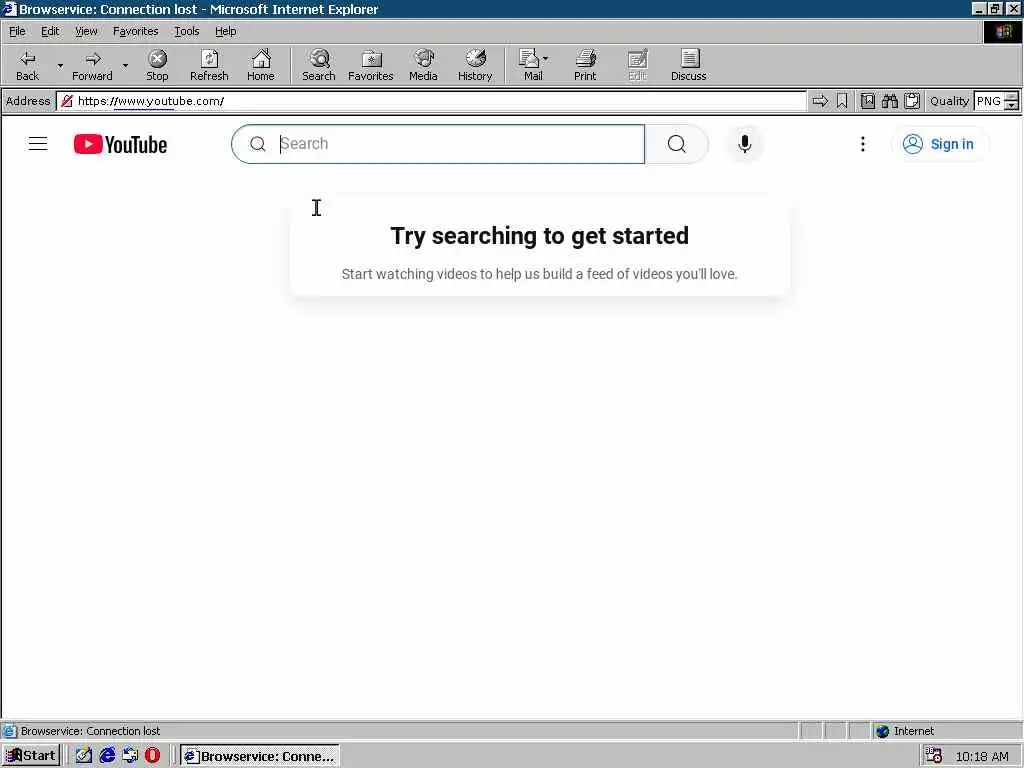Click the bookmark ribbon icon
Image resolution: width=1024 pixels, height=768 pixels.
pyautogui.click(x=842, y=101)
